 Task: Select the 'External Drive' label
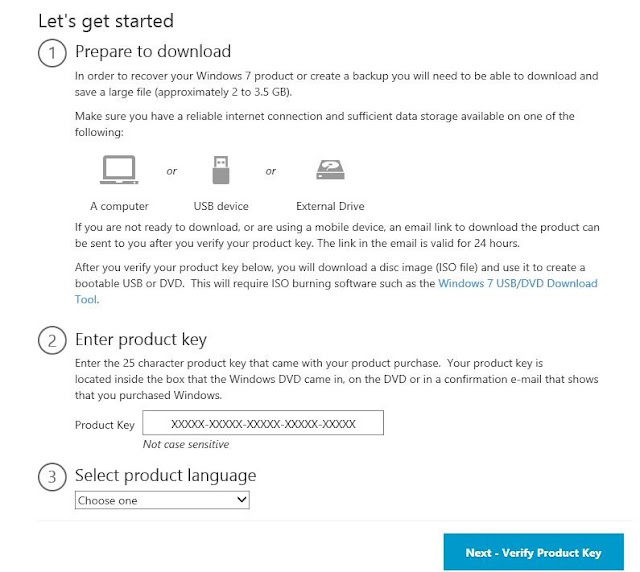[330, 206]
